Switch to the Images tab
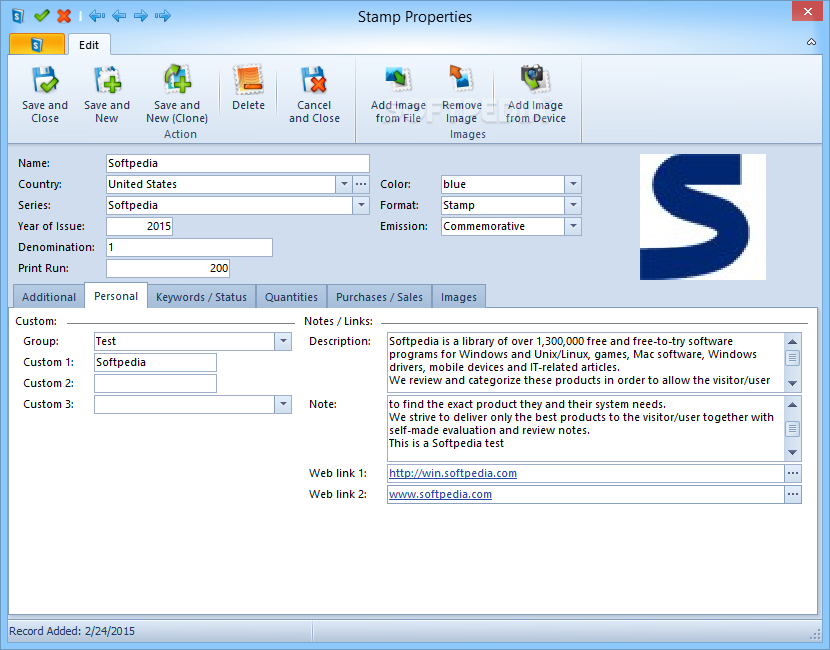830x650 pixels. click(x=458, y=297)
